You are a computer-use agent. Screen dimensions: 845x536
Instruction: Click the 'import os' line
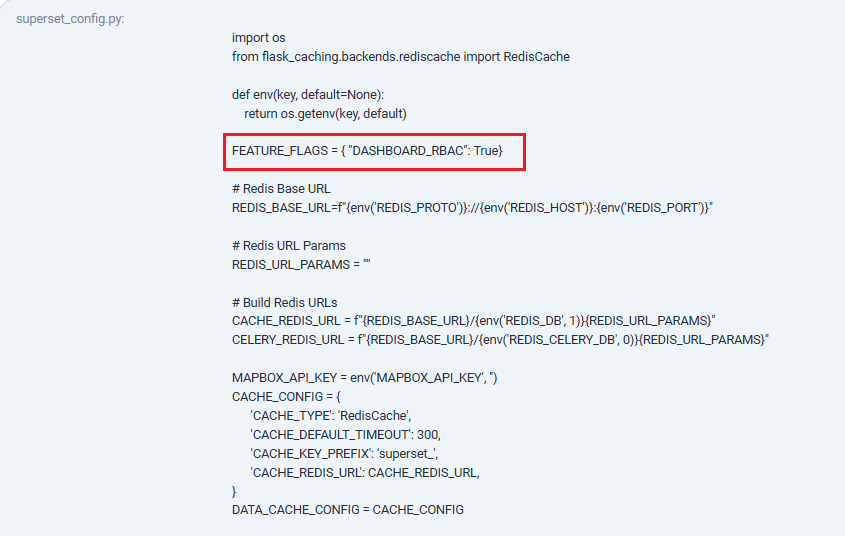[x=259, y=38]
